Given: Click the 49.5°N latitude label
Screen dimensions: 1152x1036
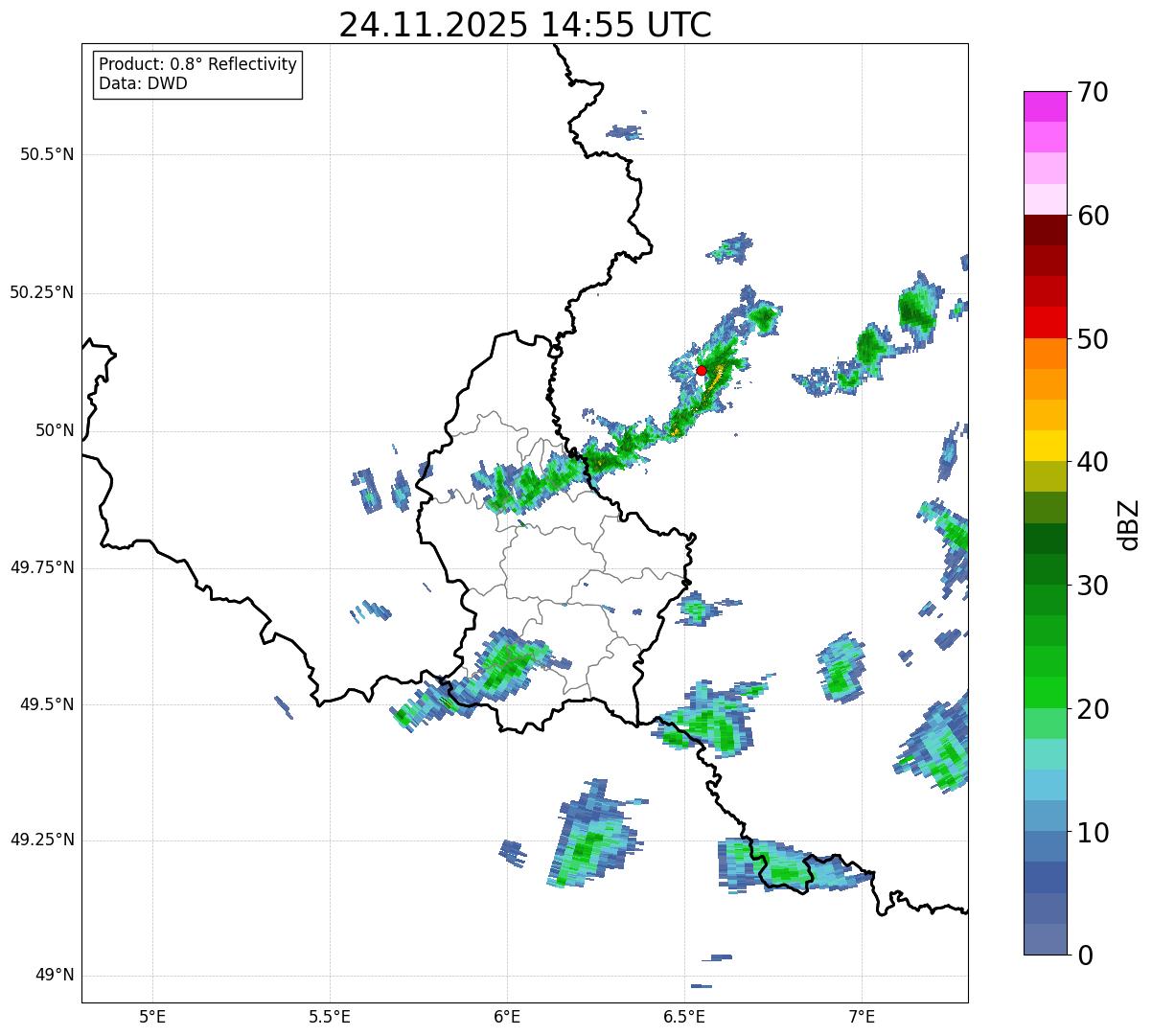Looking at the screenshot, I should coord(47,704).
